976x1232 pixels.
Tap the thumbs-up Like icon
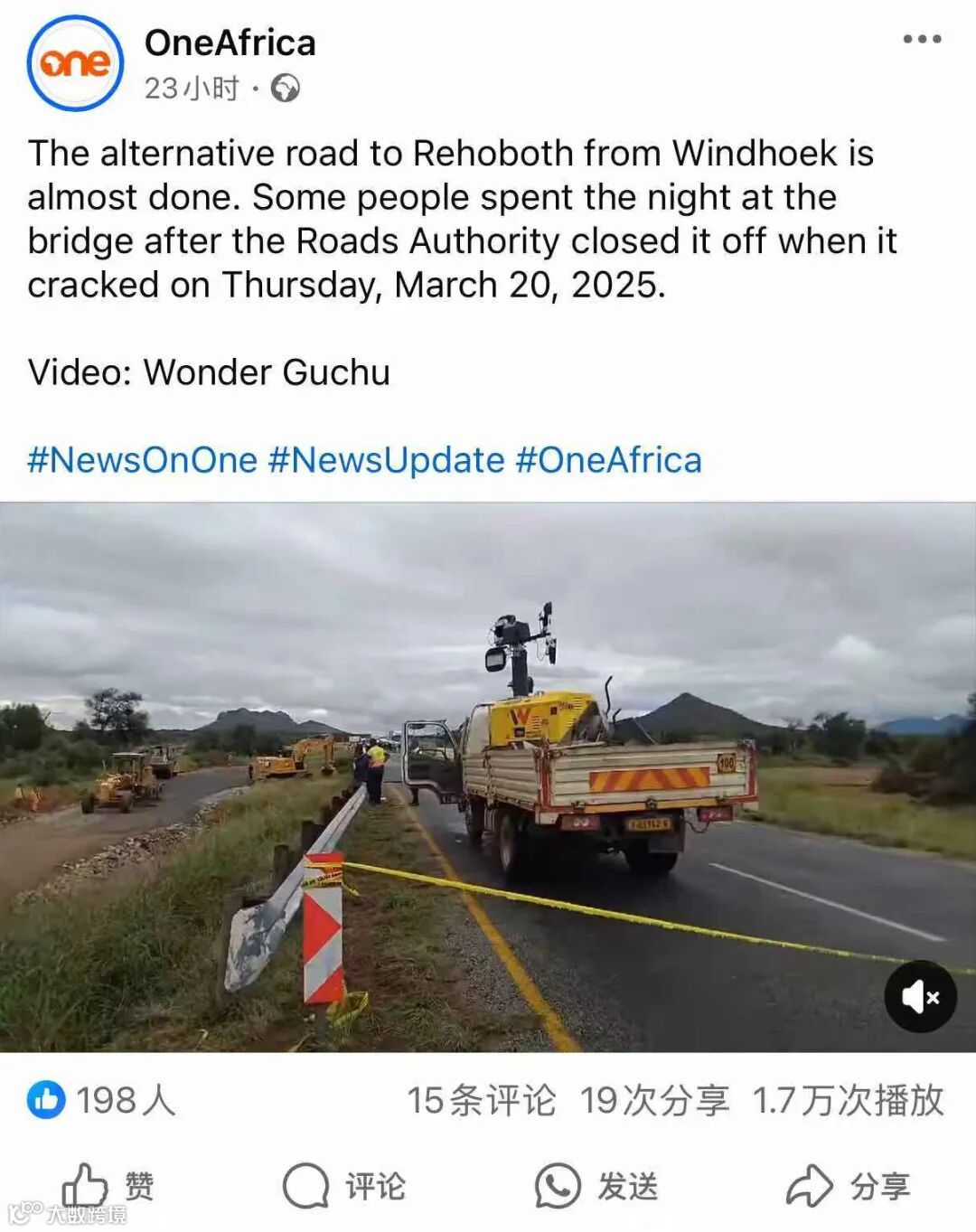pyautogui.click(x=84, y=1185)
